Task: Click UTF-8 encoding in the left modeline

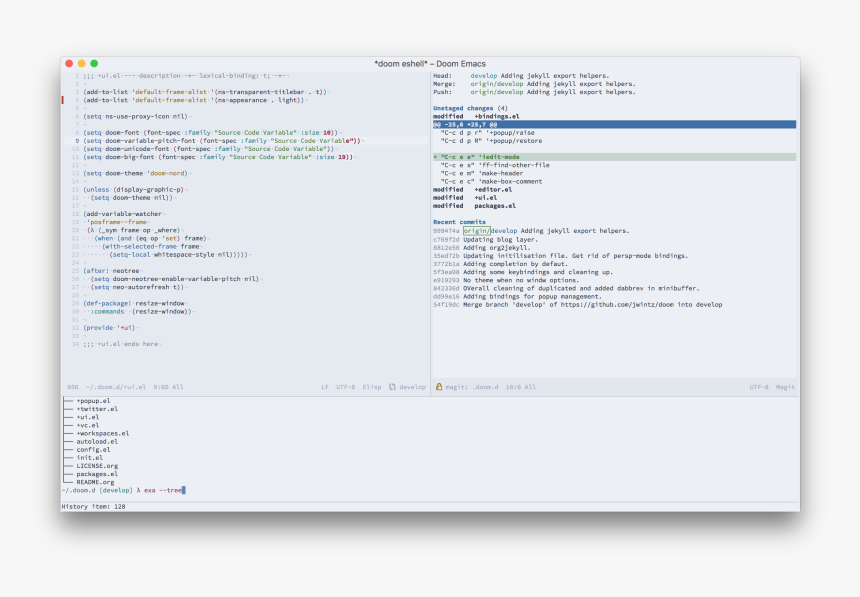Action: 345,387
